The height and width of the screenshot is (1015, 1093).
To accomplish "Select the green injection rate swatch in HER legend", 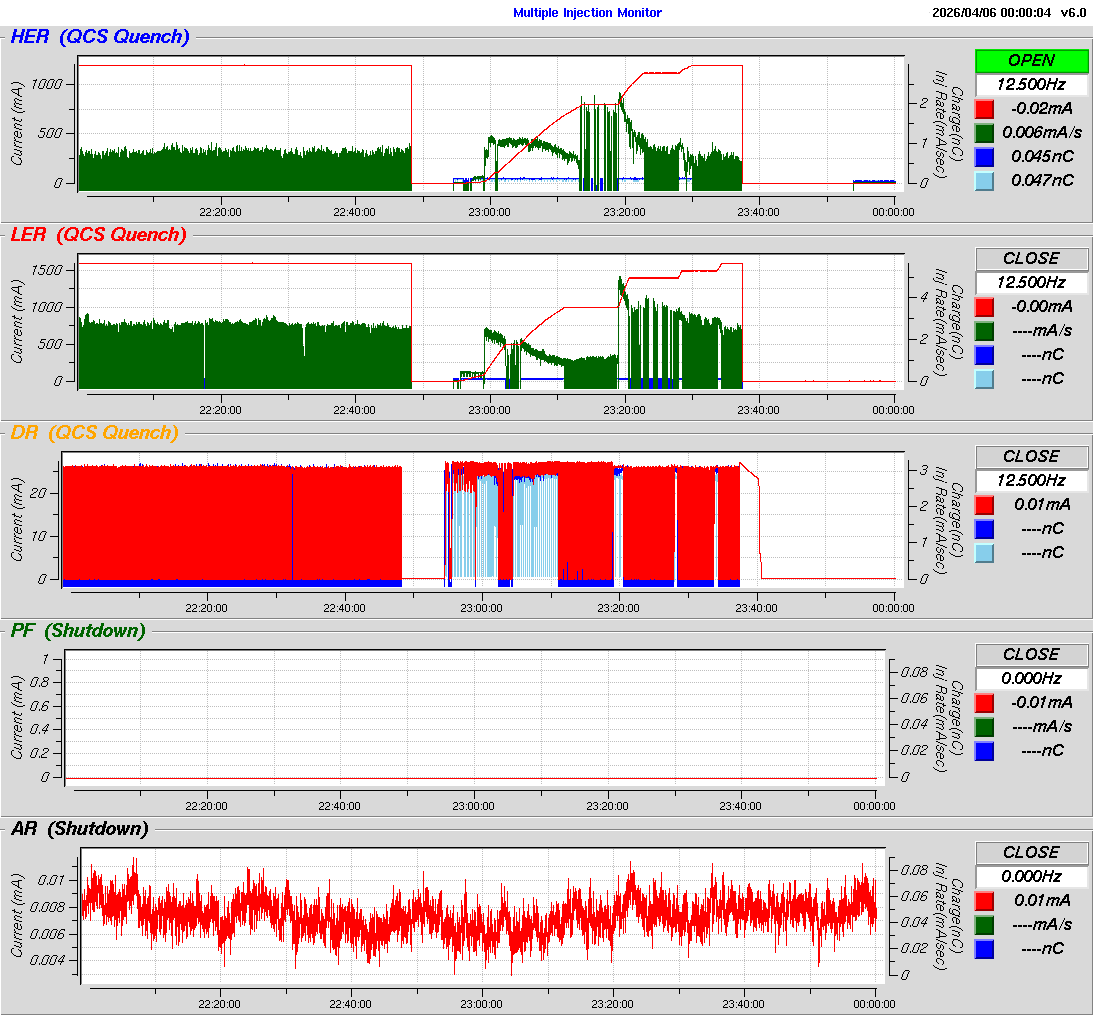I will pos(985,133).
